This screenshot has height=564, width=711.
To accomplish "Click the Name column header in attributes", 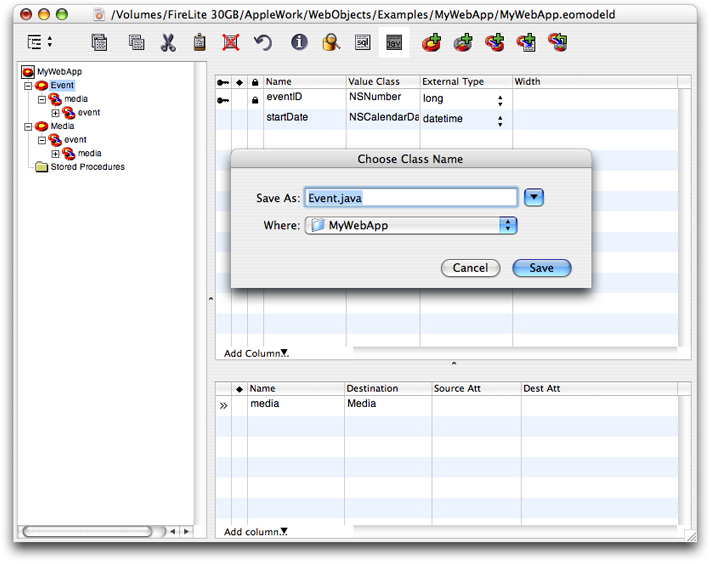I will [x=305, y=82].
